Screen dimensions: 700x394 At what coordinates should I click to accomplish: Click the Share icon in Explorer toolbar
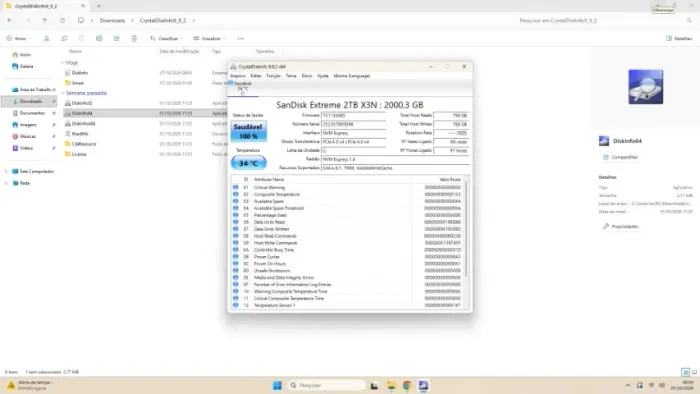tap(117, 38)
